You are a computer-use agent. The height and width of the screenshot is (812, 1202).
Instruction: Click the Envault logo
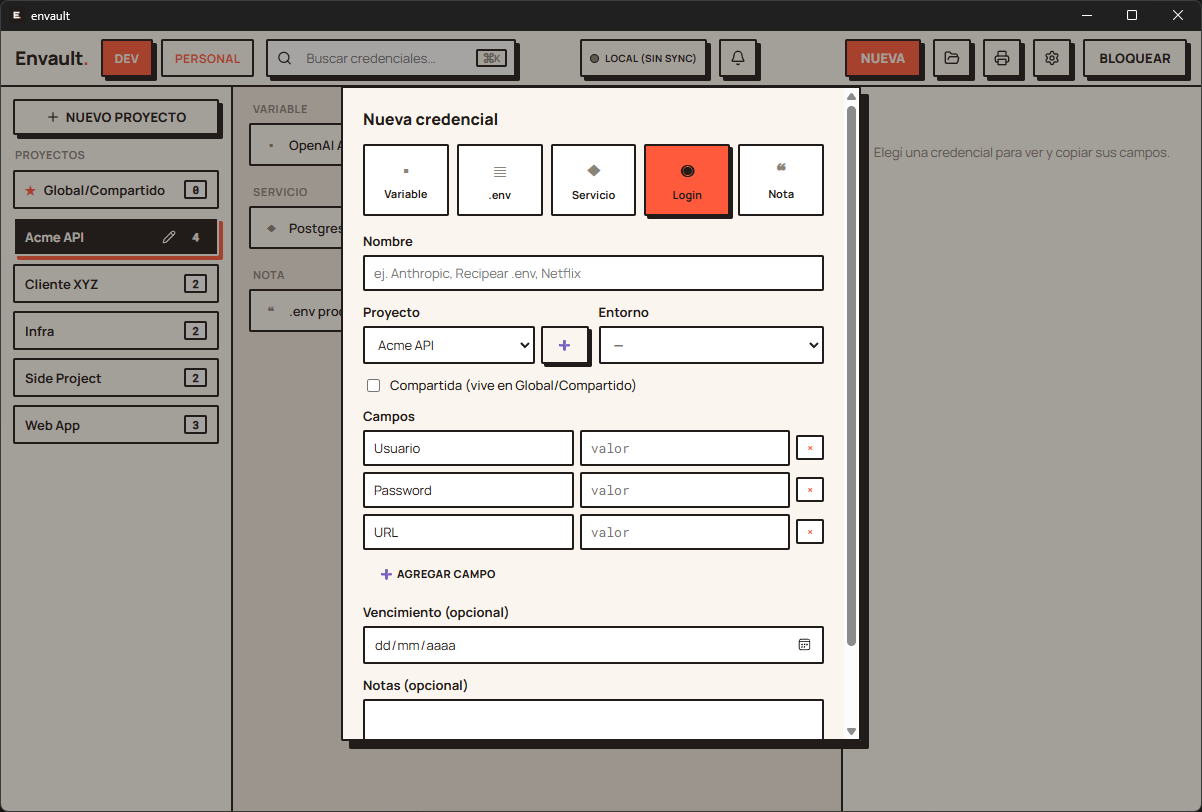tap(52, 58)
